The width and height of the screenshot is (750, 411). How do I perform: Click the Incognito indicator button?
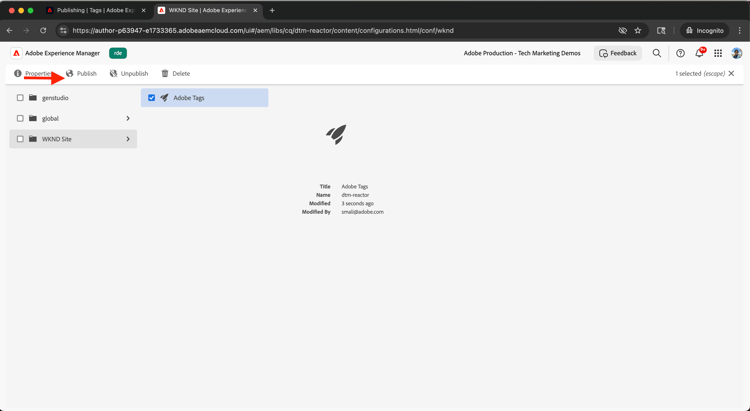click(x=705, y=30)
